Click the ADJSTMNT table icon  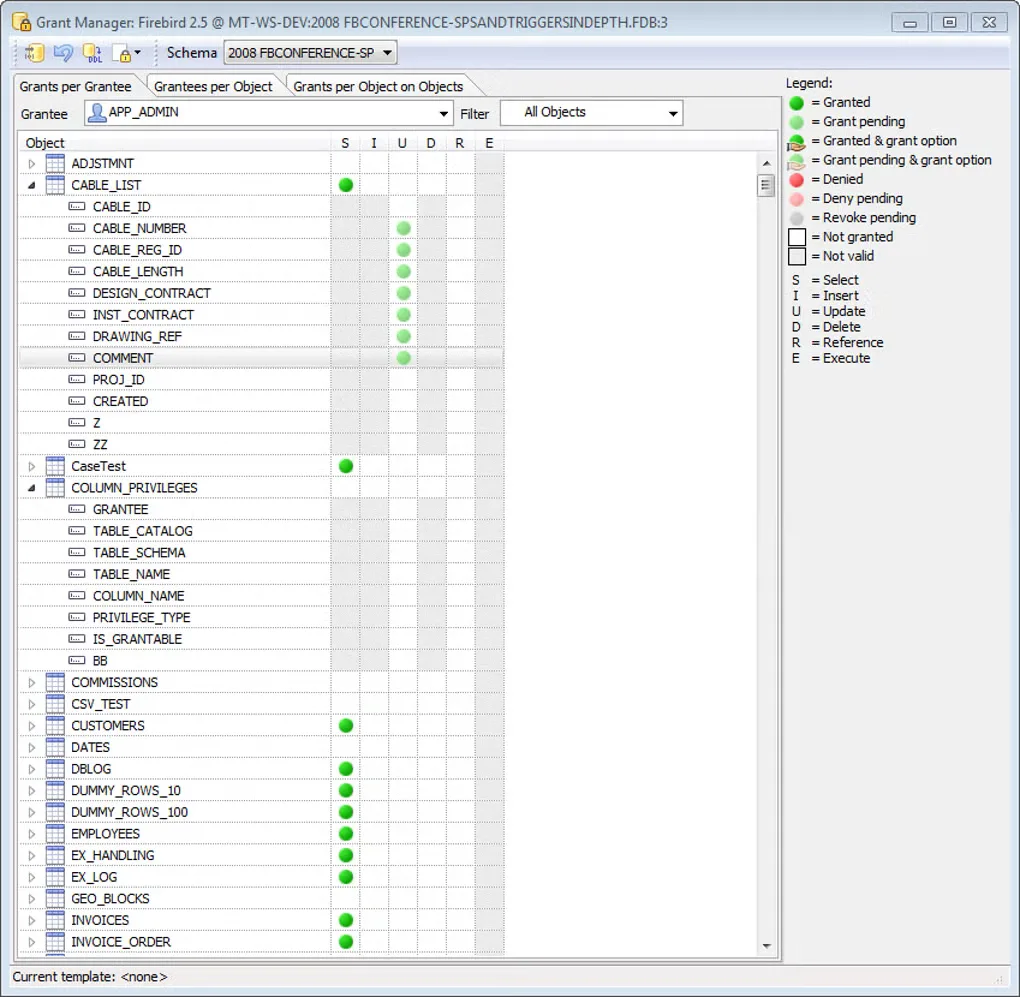[x=55, y=163]
